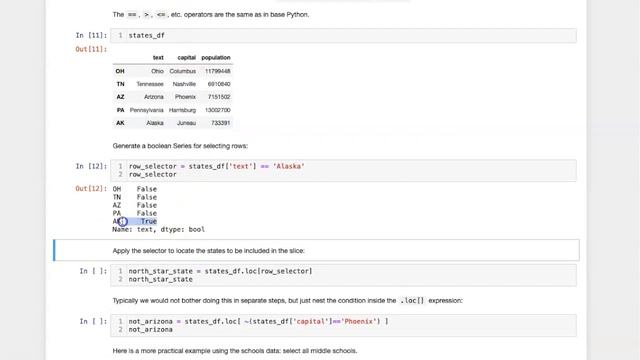Click the 'capital' column header
The image size is (640, 360).
pos(187,58)
